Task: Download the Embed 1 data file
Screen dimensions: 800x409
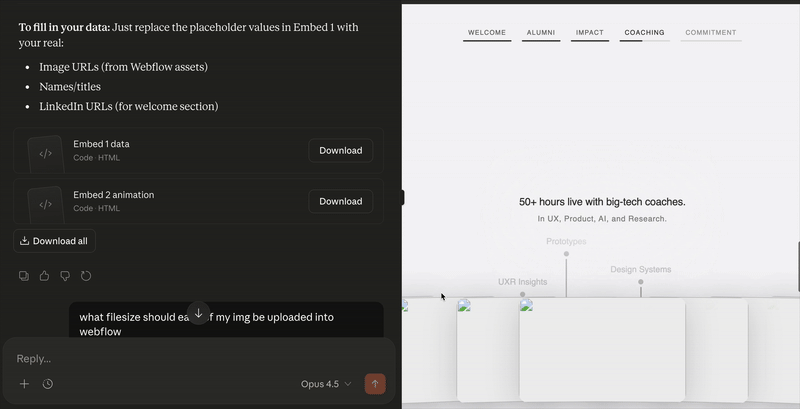Action: click(341, 150)
